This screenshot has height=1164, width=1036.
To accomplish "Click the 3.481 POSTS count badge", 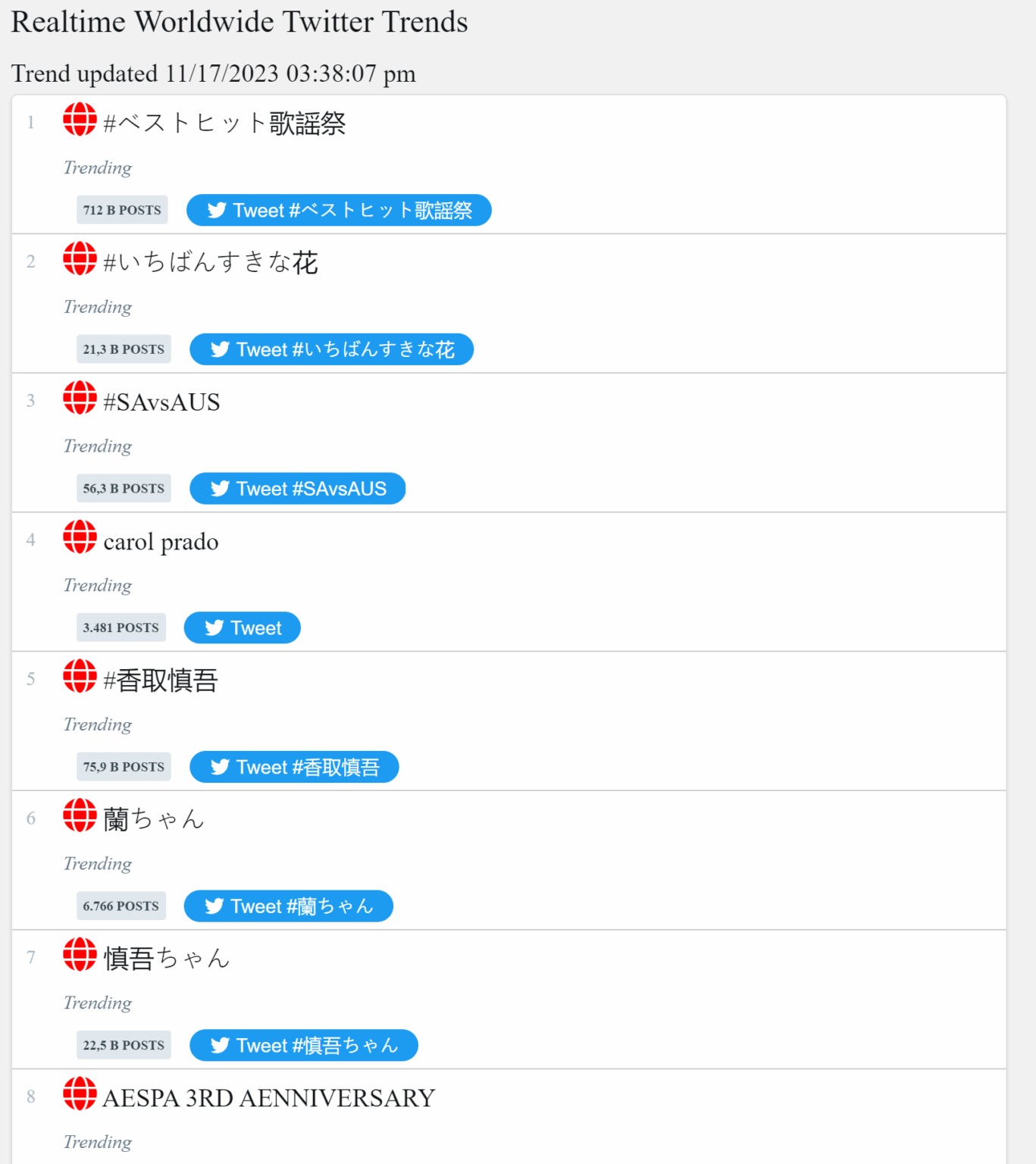I will pos(121,627).
